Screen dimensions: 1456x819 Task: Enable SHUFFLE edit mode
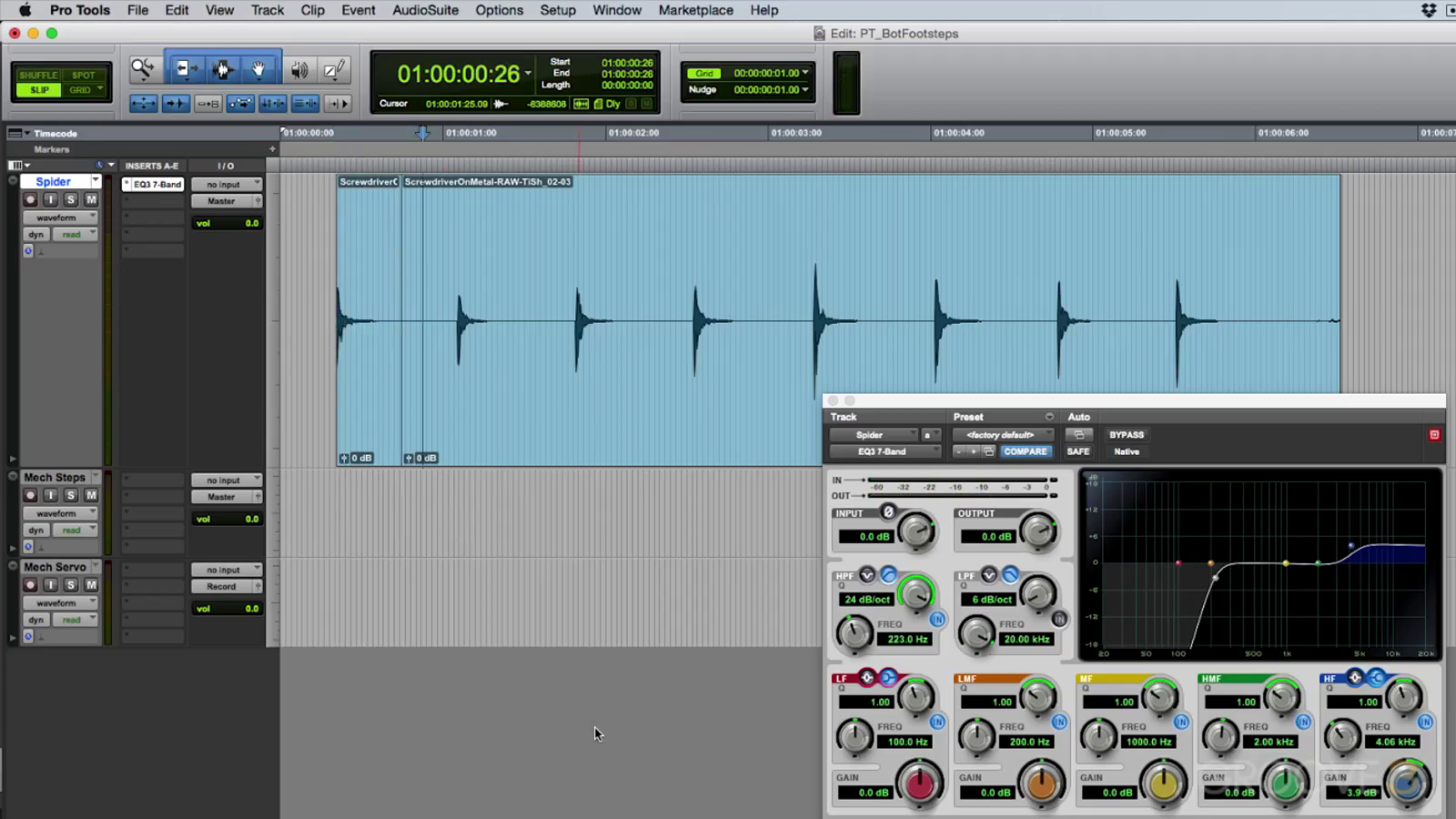pos(38,75)
